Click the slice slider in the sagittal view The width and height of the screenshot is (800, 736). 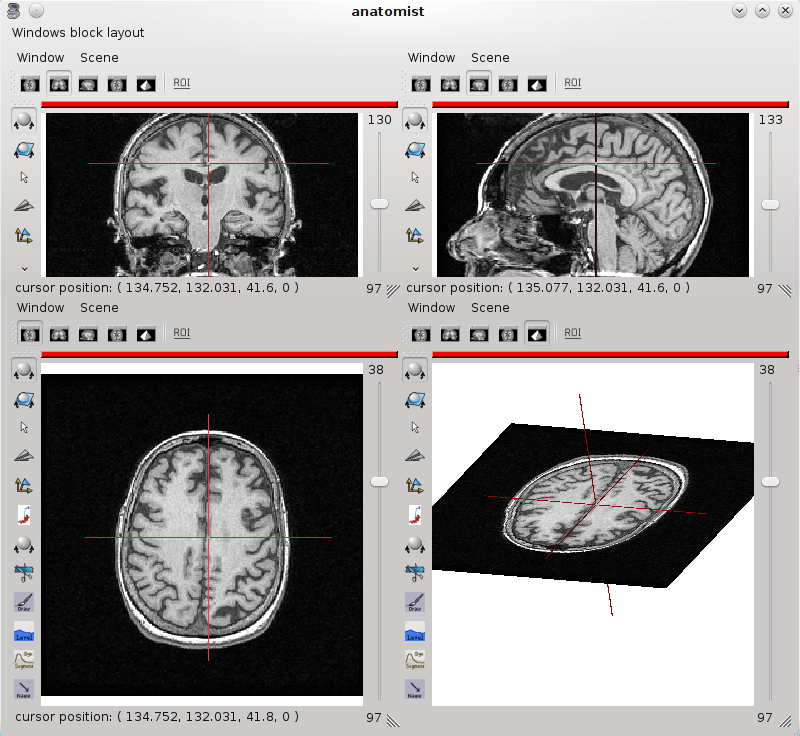point(769,204)
